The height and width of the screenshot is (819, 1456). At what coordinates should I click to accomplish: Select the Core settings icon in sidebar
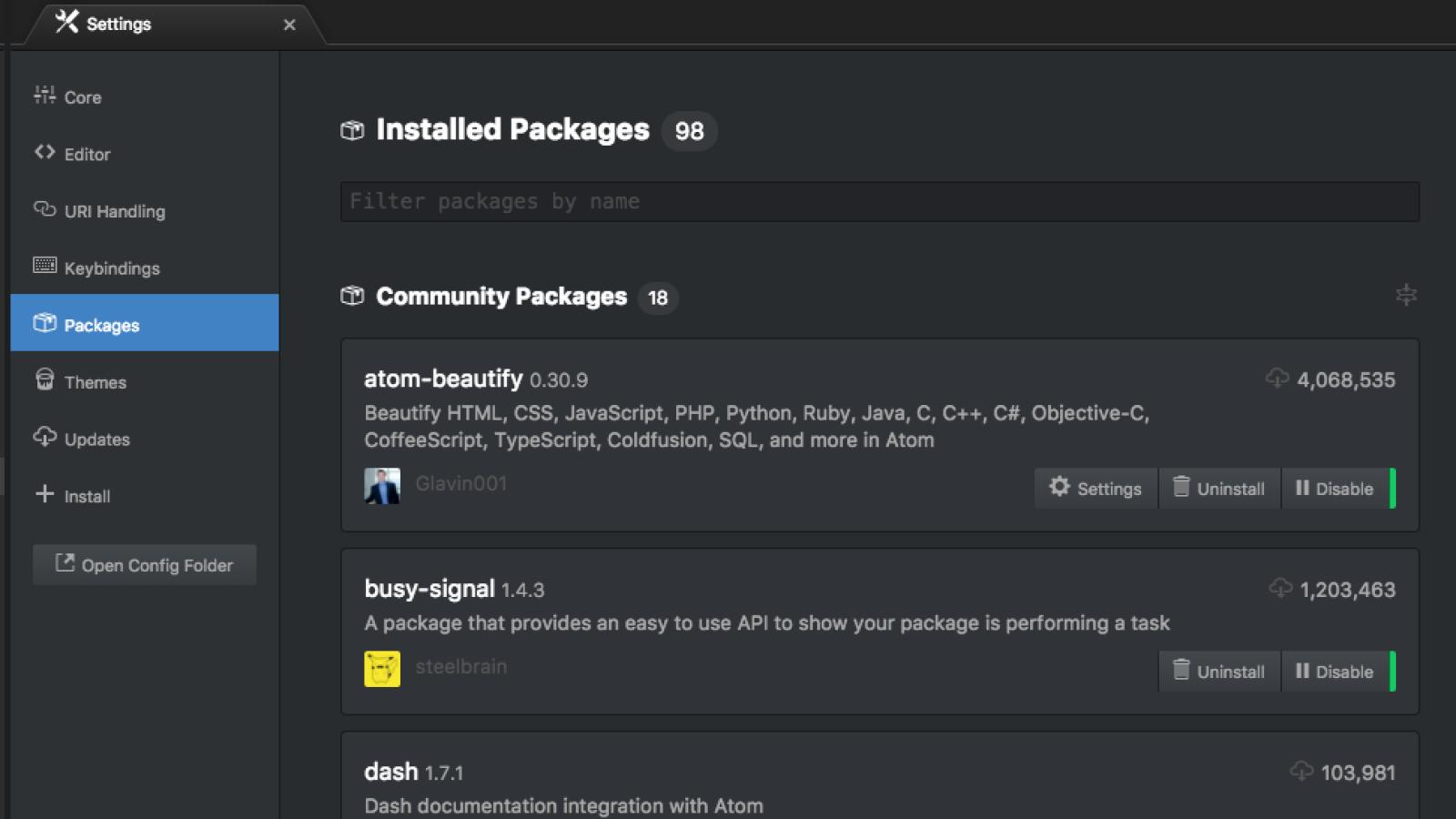(44, 96)
